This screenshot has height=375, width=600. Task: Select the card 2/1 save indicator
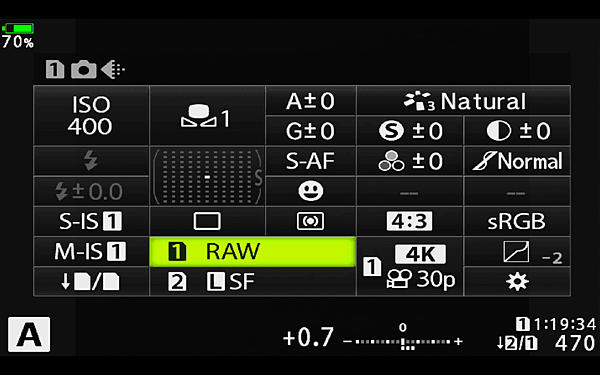coord(517,343)
